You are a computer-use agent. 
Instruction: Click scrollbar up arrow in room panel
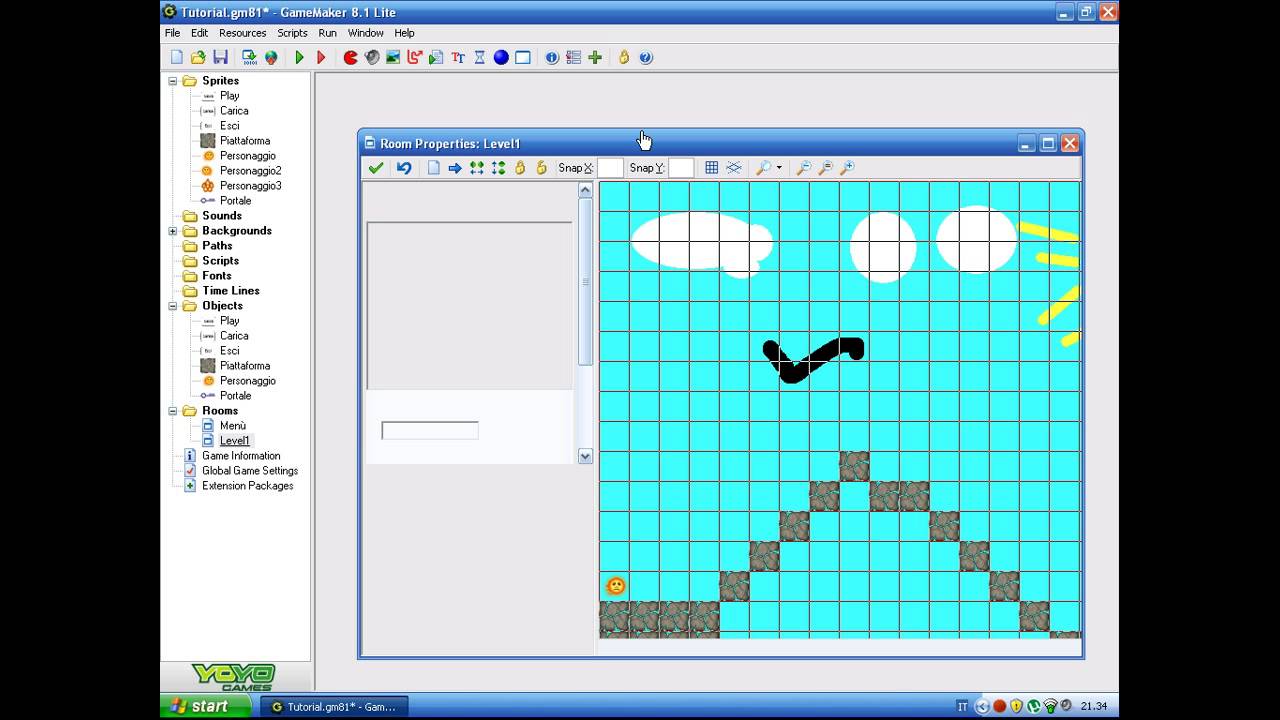coord(586,189)
